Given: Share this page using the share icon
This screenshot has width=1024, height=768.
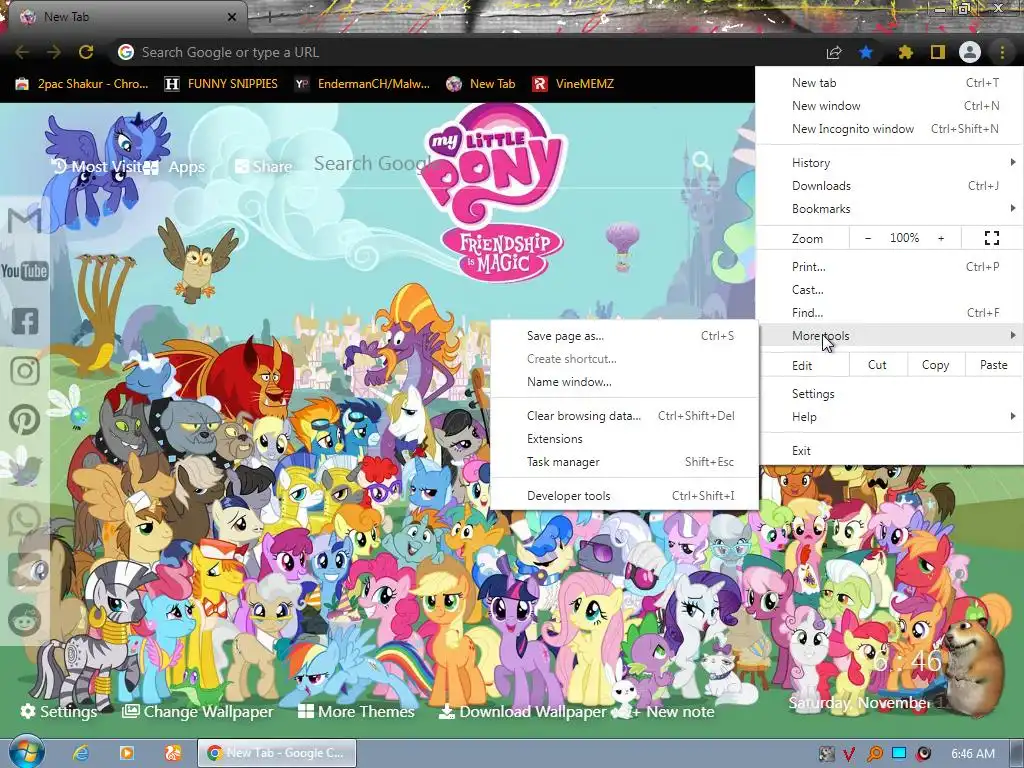Looking at the screenshot, I should (834, 52).
